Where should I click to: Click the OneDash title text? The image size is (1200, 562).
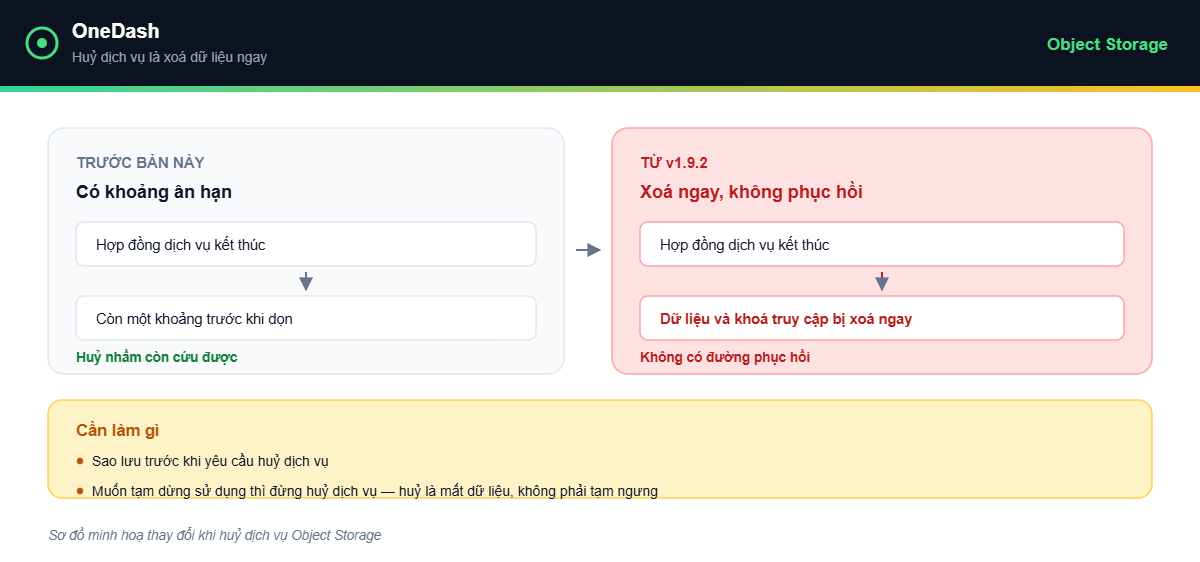point(115,31)
